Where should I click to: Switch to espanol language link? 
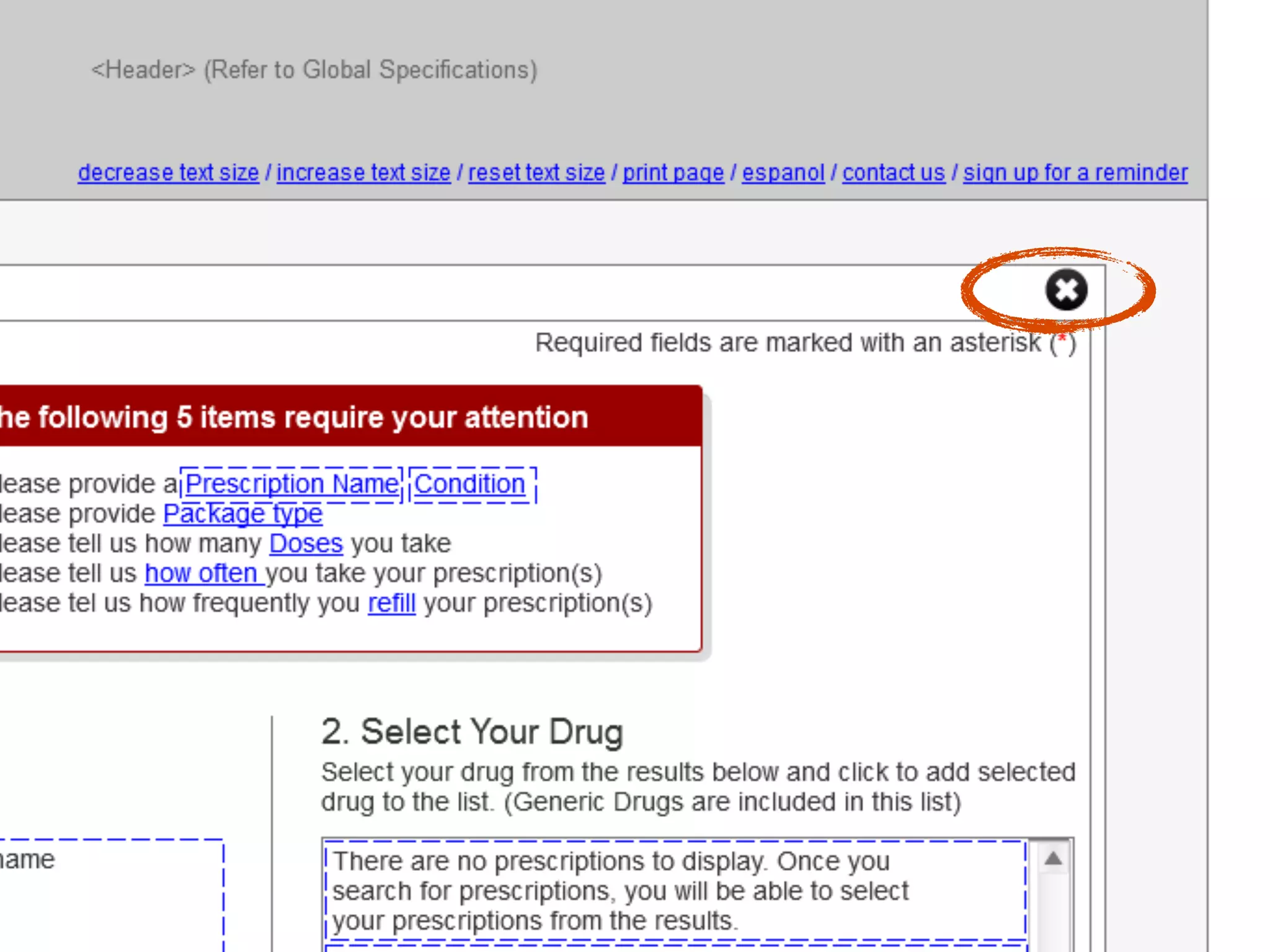coord(783,172)
